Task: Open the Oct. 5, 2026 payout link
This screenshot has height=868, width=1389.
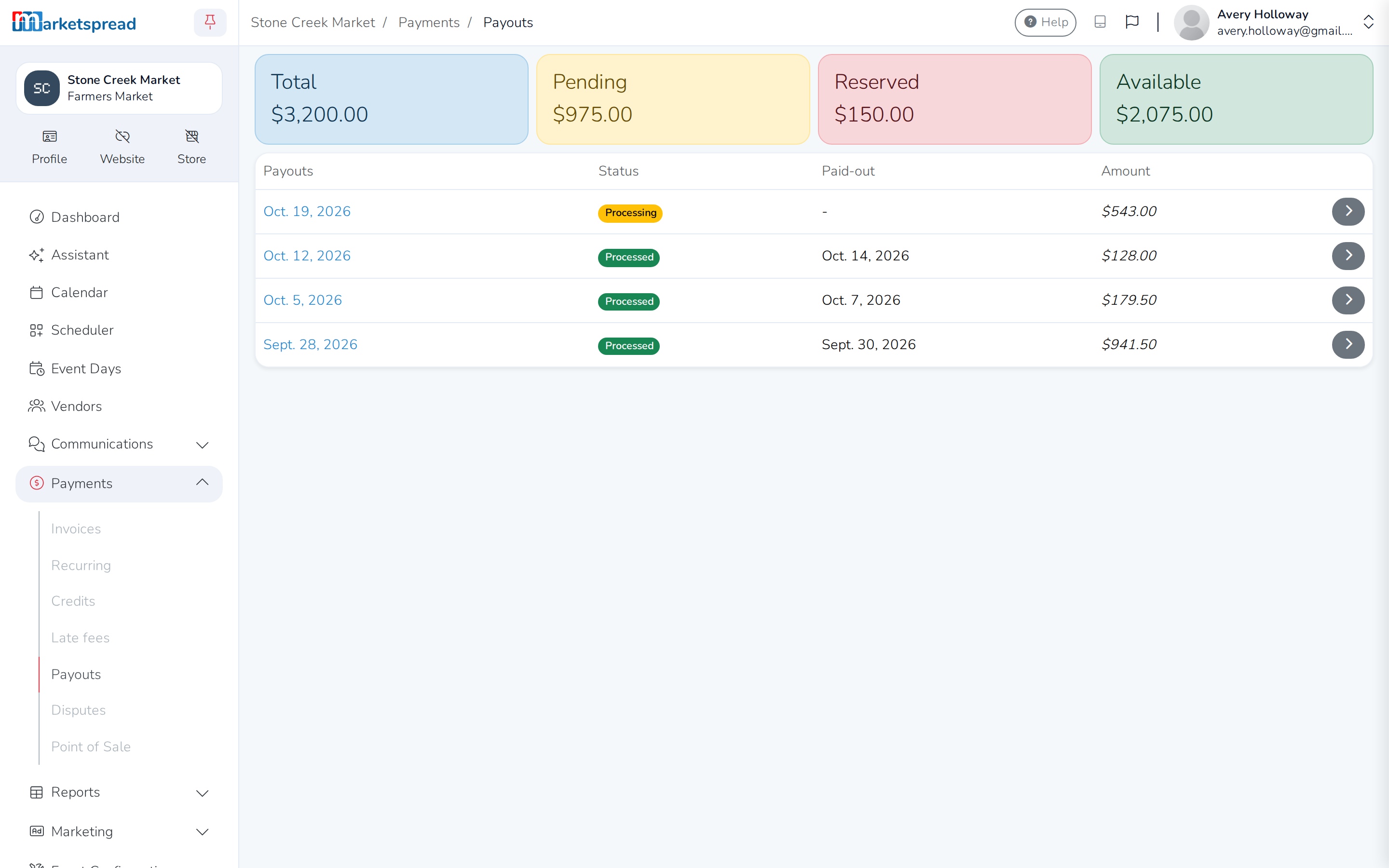Action: click(x=302, y=300)
